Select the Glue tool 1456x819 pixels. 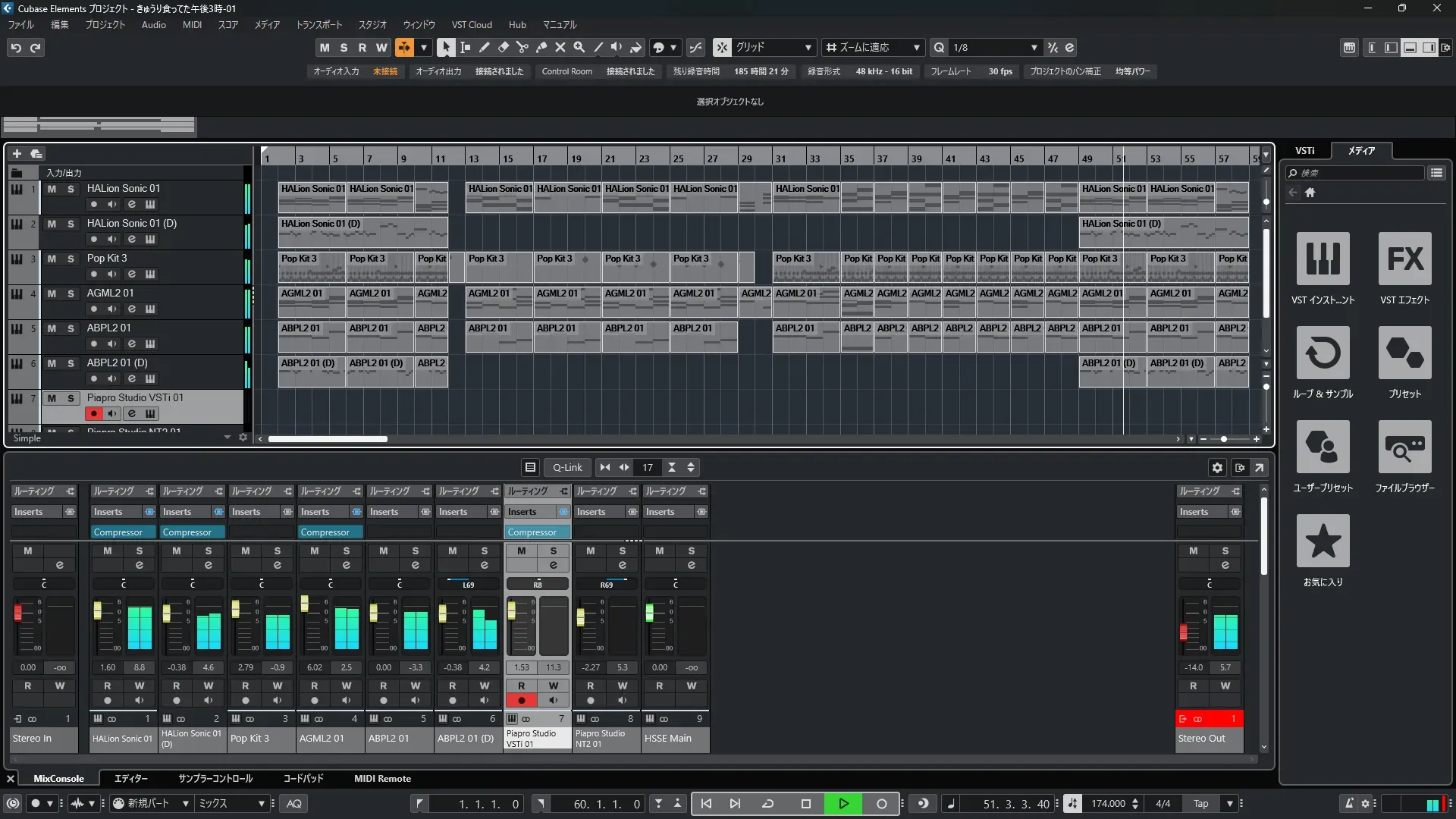[541, 47]
